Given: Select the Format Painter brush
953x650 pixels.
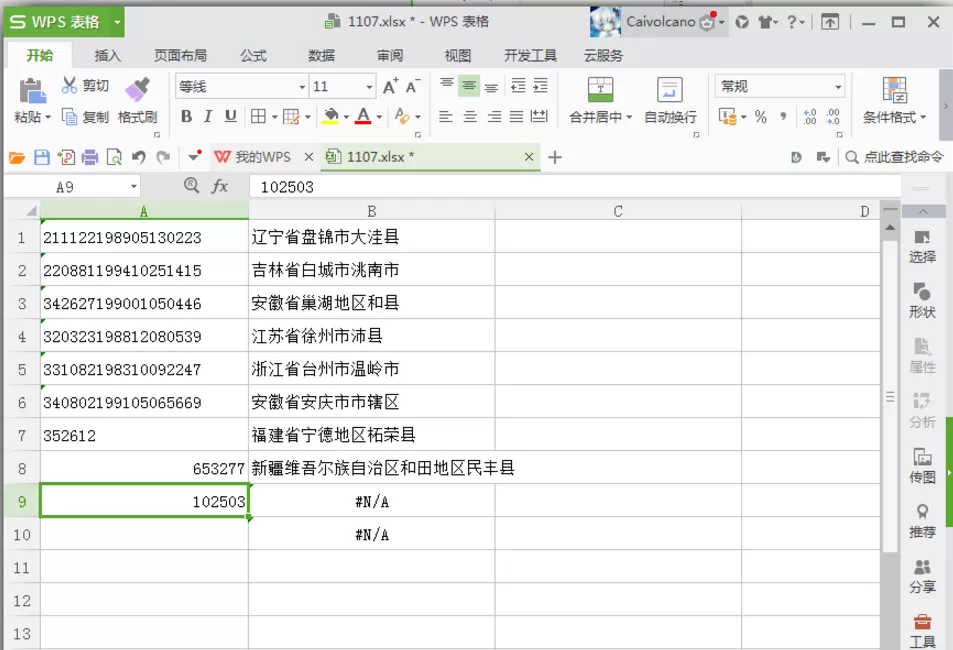Looking at the screenshot, I should [137, 89].
